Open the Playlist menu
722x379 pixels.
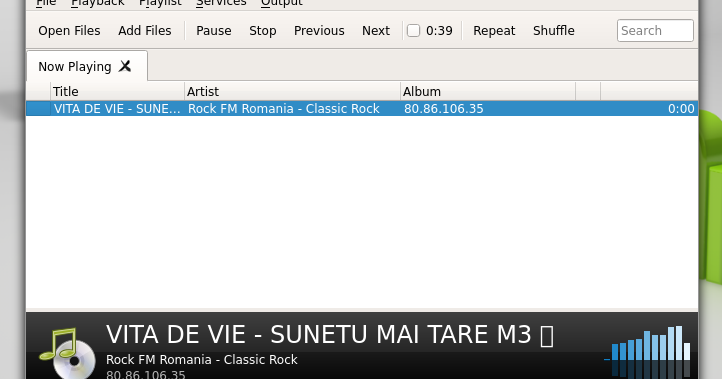point(160,3)
